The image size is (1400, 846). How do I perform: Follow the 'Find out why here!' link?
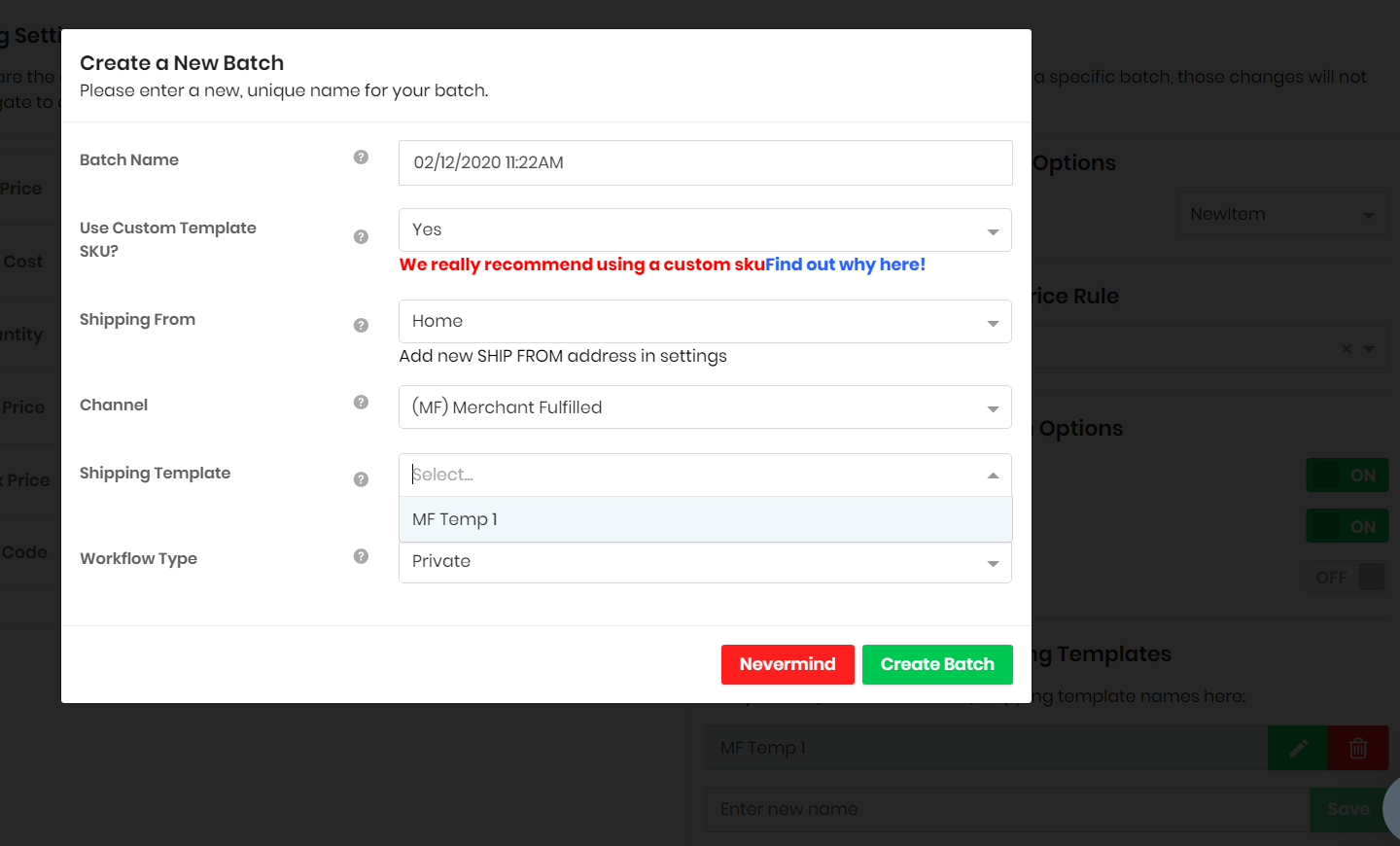tap(845, 264)
